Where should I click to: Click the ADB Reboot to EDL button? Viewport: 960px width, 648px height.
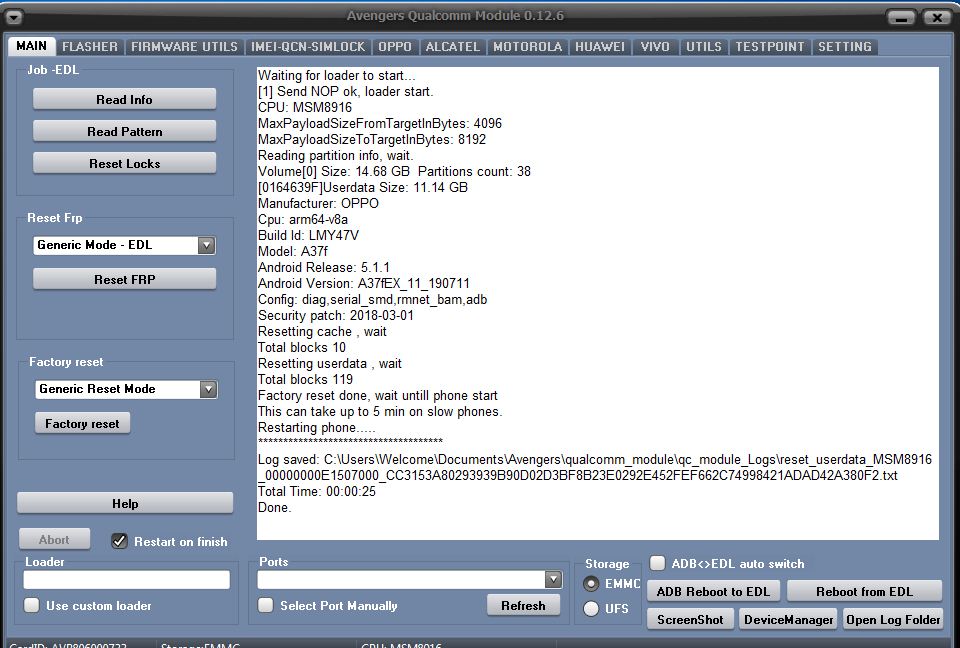(x=713, y=592)
